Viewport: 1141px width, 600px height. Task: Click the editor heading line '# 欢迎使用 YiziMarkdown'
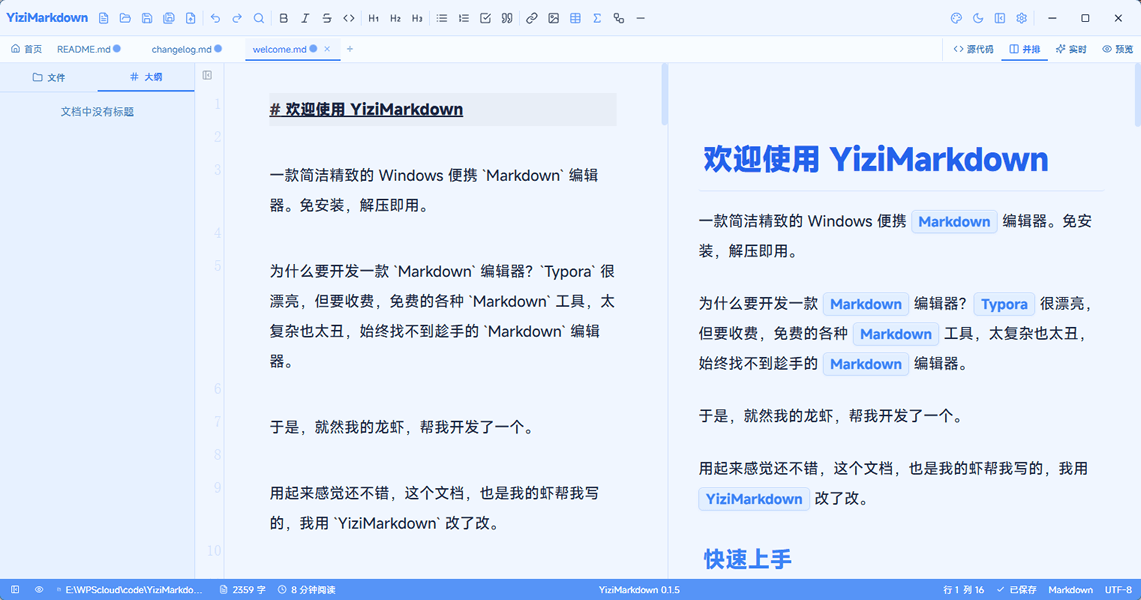[366, 109]
